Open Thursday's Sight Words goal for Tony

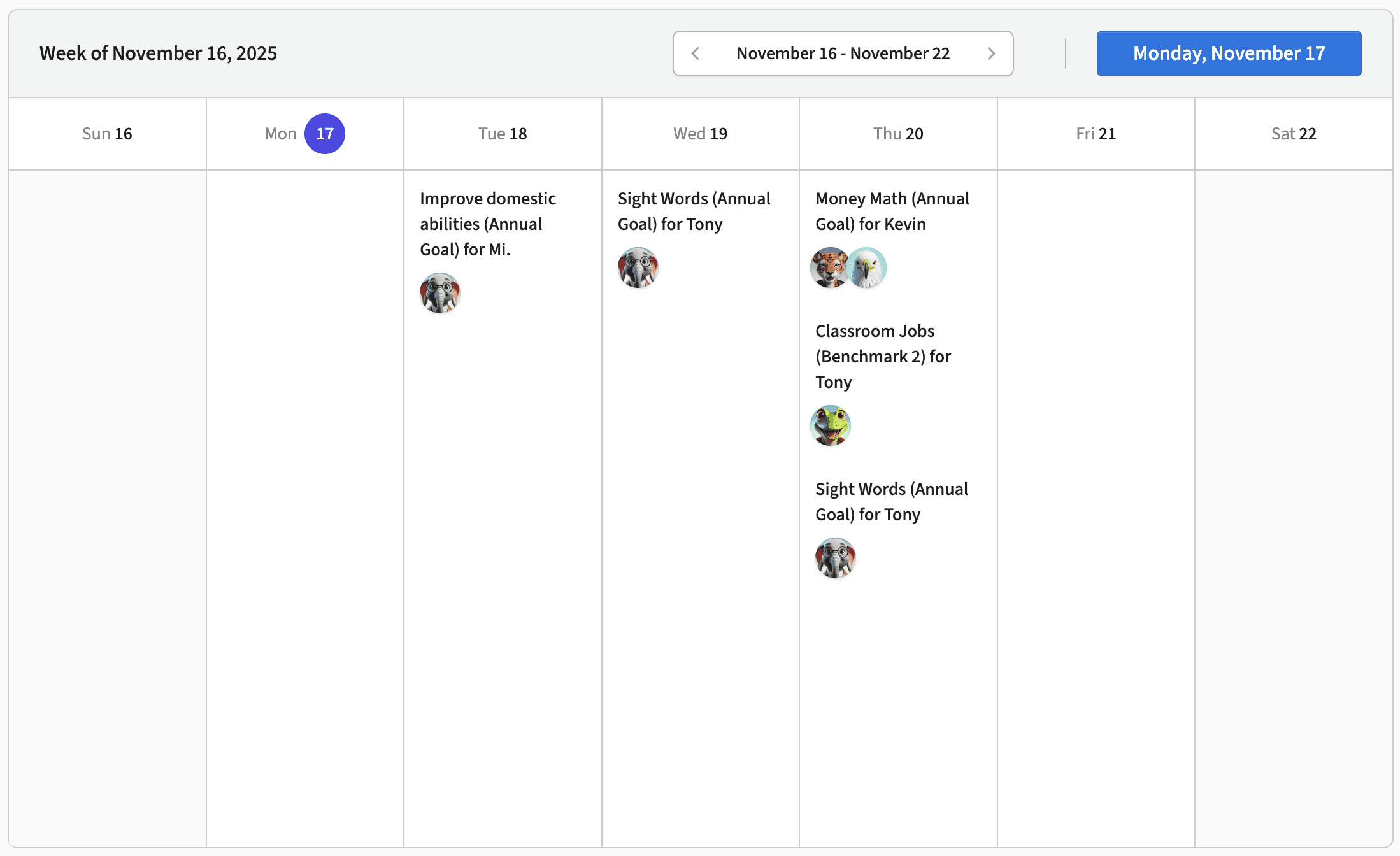891,502
